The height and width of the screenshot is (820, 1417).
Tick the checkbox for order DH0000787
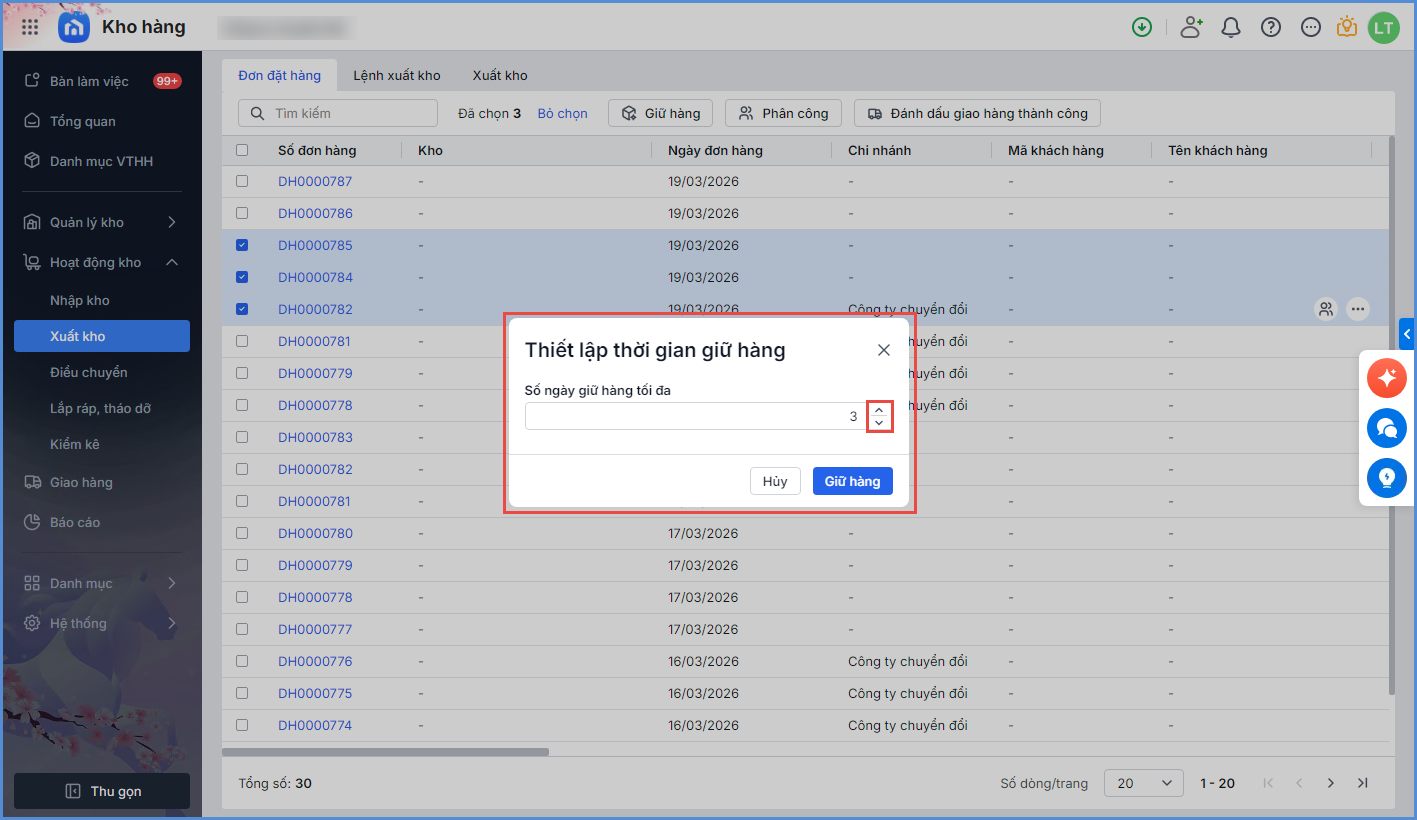(242, 181)
